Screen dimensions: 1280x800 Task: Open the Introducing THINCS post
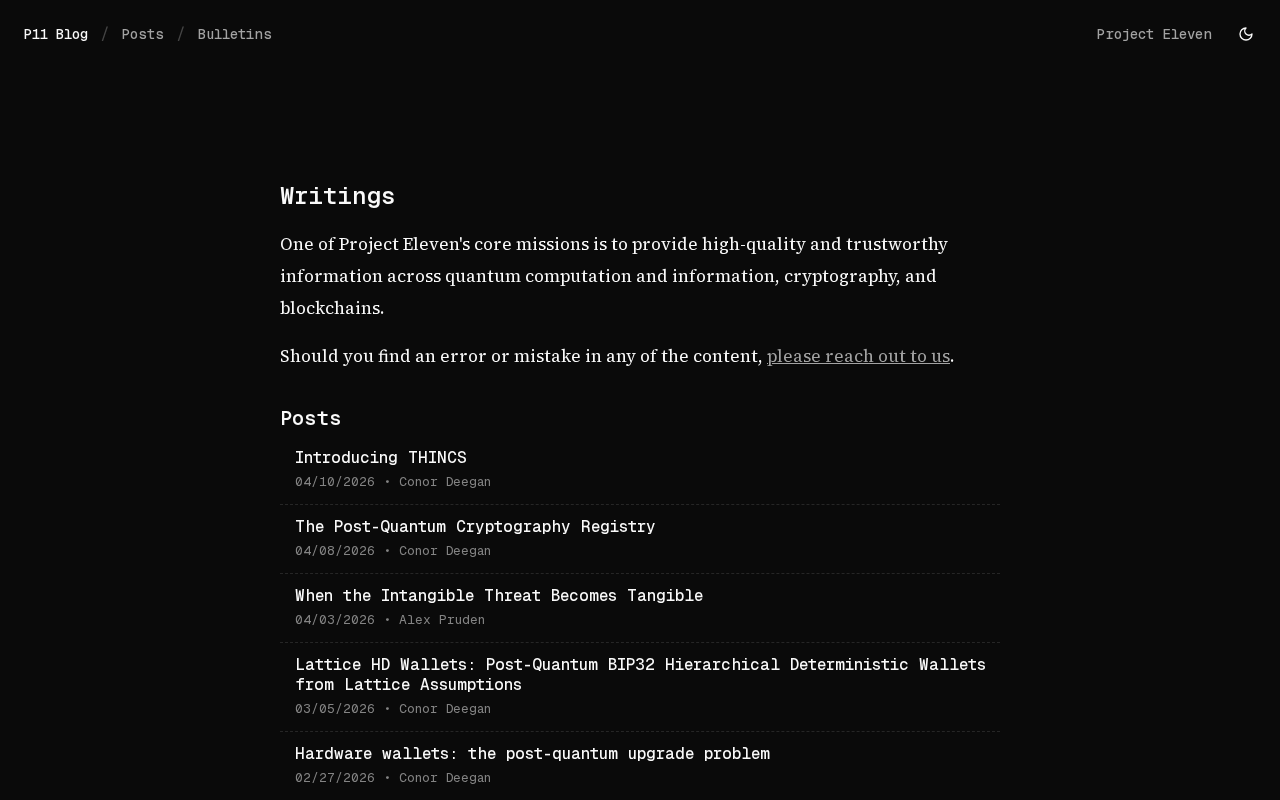coord(380,457)
